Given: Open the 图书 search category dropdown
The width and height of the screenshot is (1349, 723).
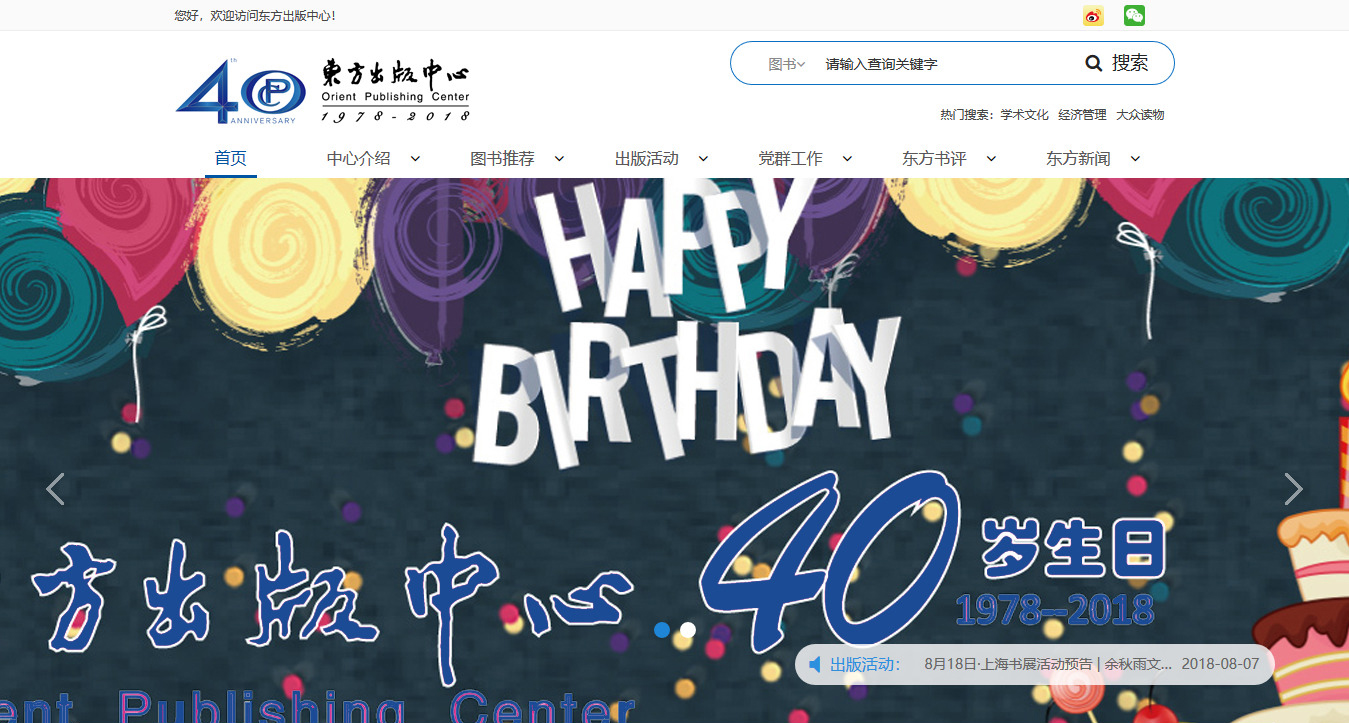Looking at the screenshot, I should pos(786,64).
